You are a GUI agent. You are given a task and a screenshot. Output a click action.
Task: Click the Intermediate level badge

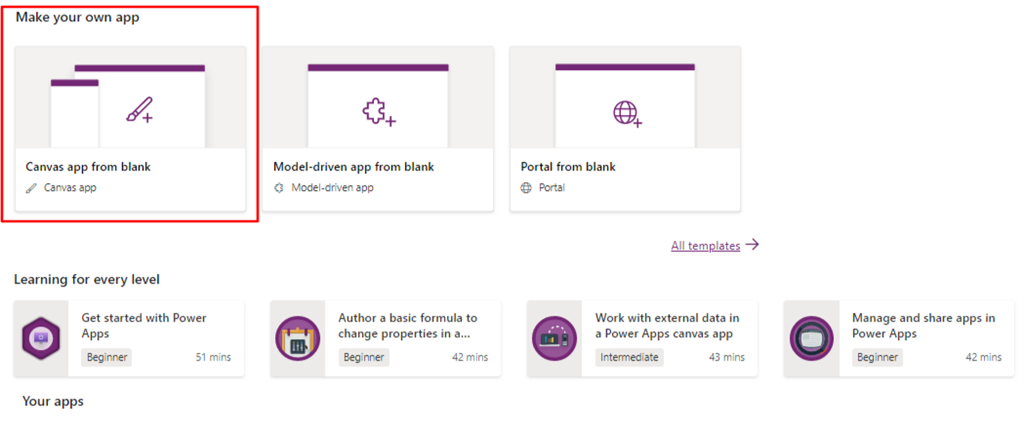pos(630,357)
